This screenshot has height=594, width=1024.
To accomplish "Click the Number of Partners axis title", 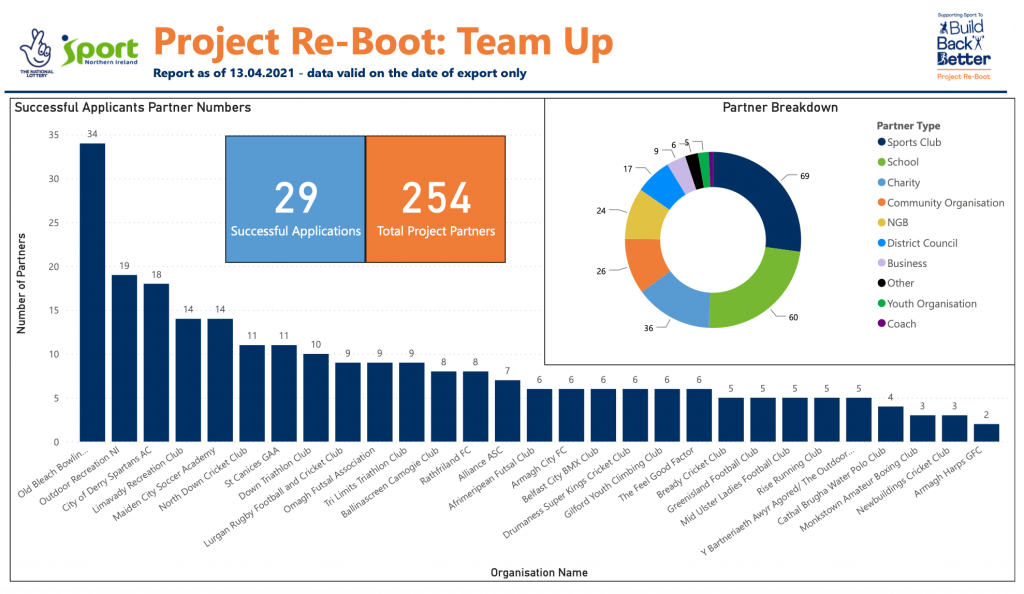I will 22,284.
